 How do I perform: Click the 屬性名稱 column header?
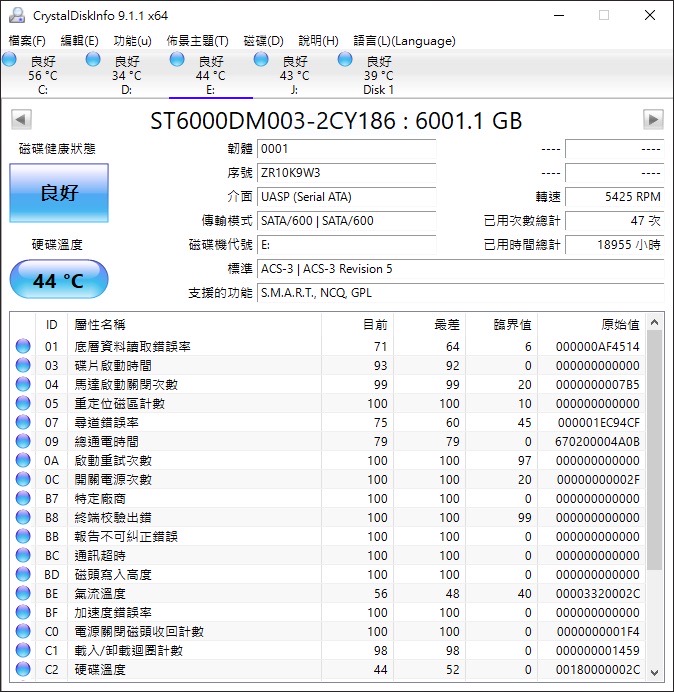194,325
